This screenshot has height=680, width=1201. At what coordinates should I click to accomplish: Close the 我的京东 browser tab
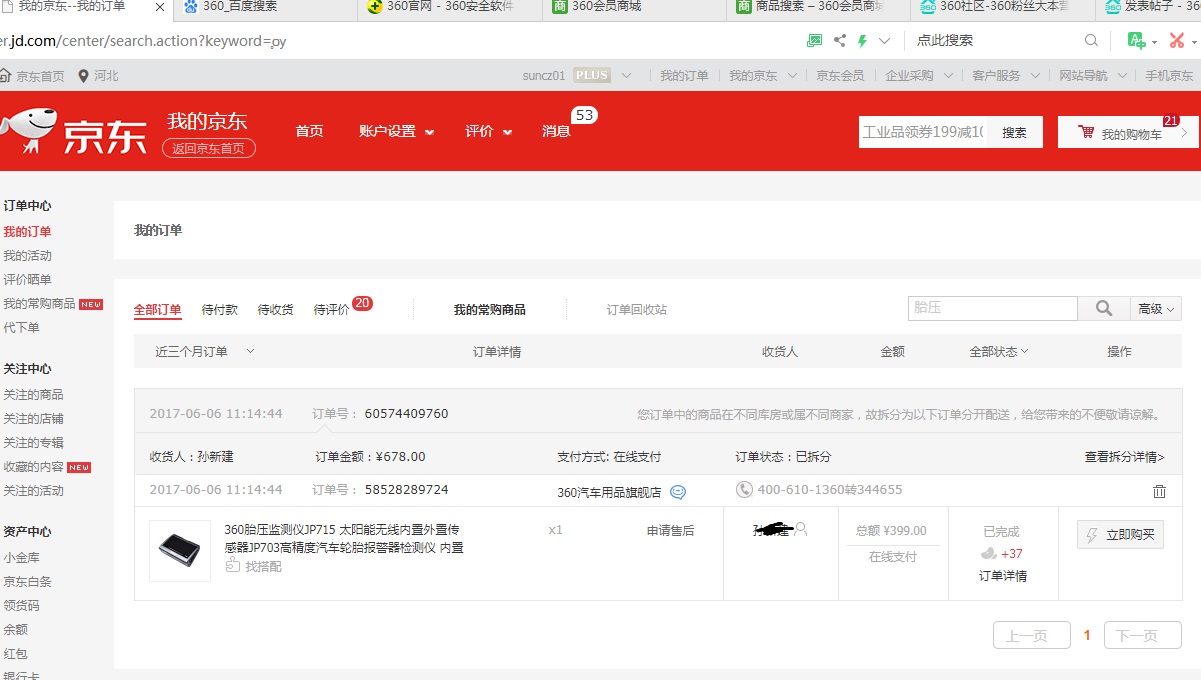click(x=160, y=7)
